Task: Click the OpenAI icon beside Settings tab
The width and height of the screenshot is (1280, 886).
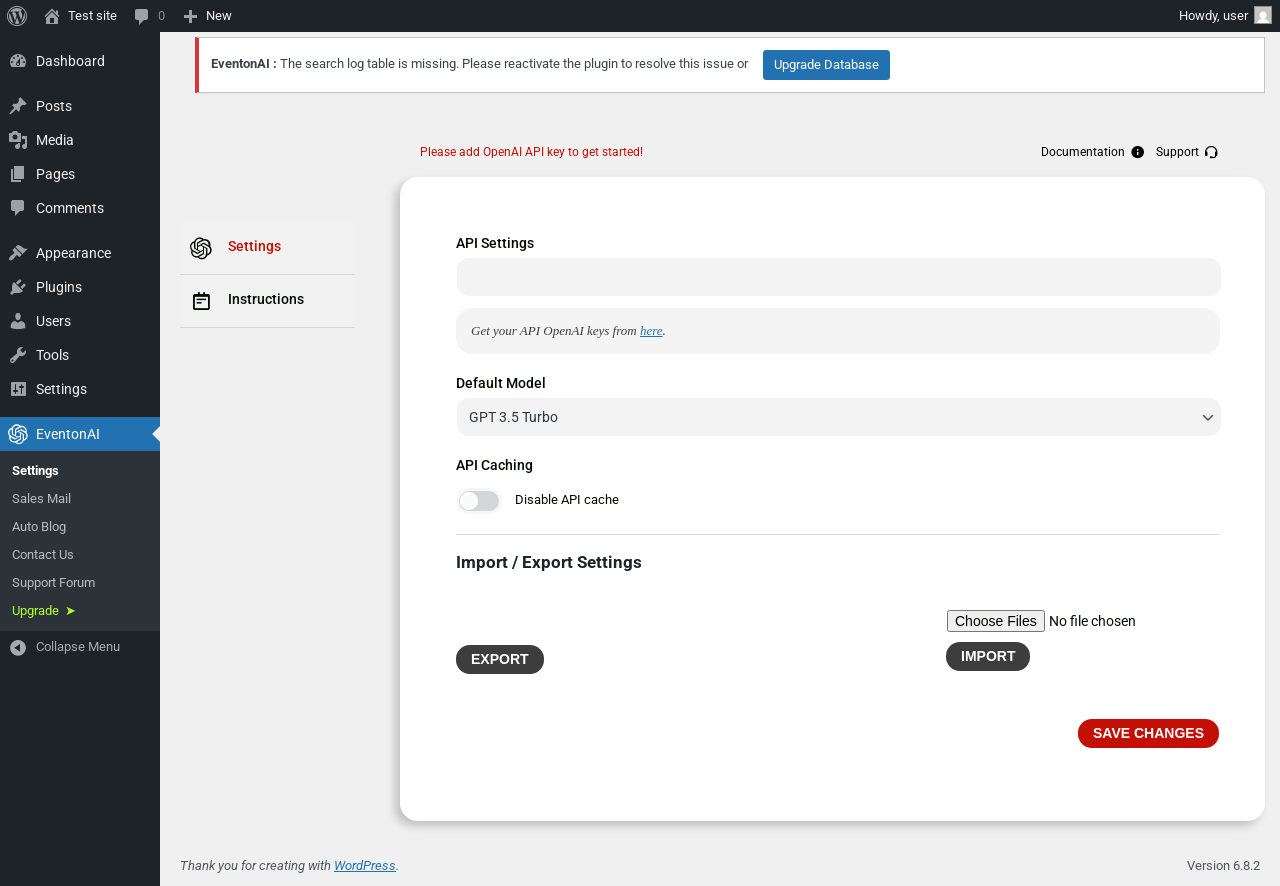Action: 201,248
